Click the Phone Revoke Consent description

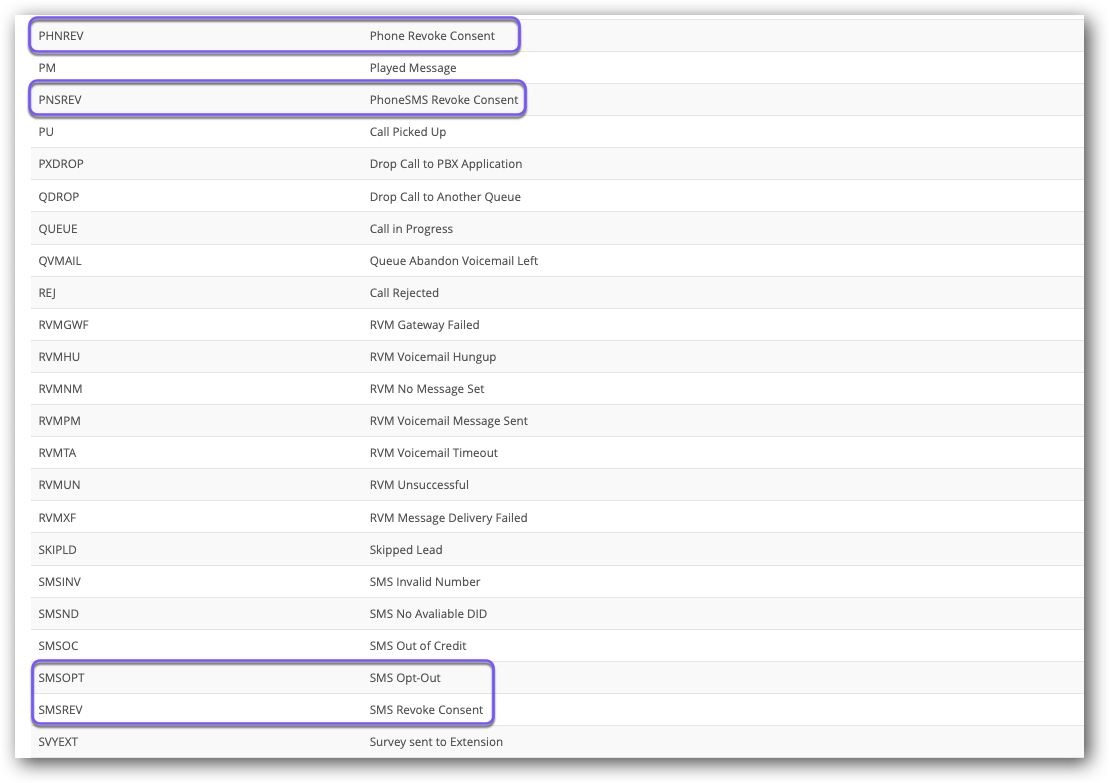click(x=432, y=36)
